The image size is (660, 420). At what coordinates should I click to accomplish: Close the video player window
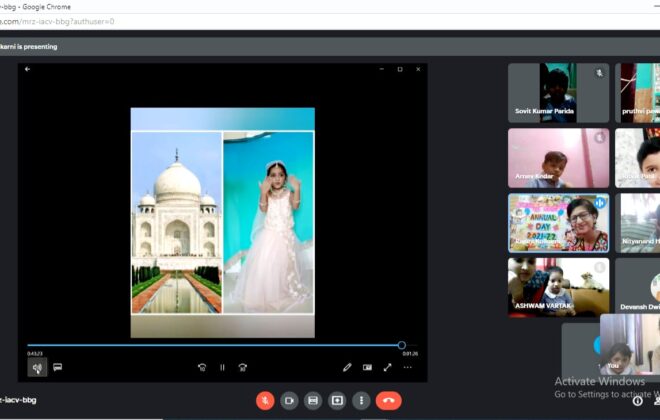(418, 69)
